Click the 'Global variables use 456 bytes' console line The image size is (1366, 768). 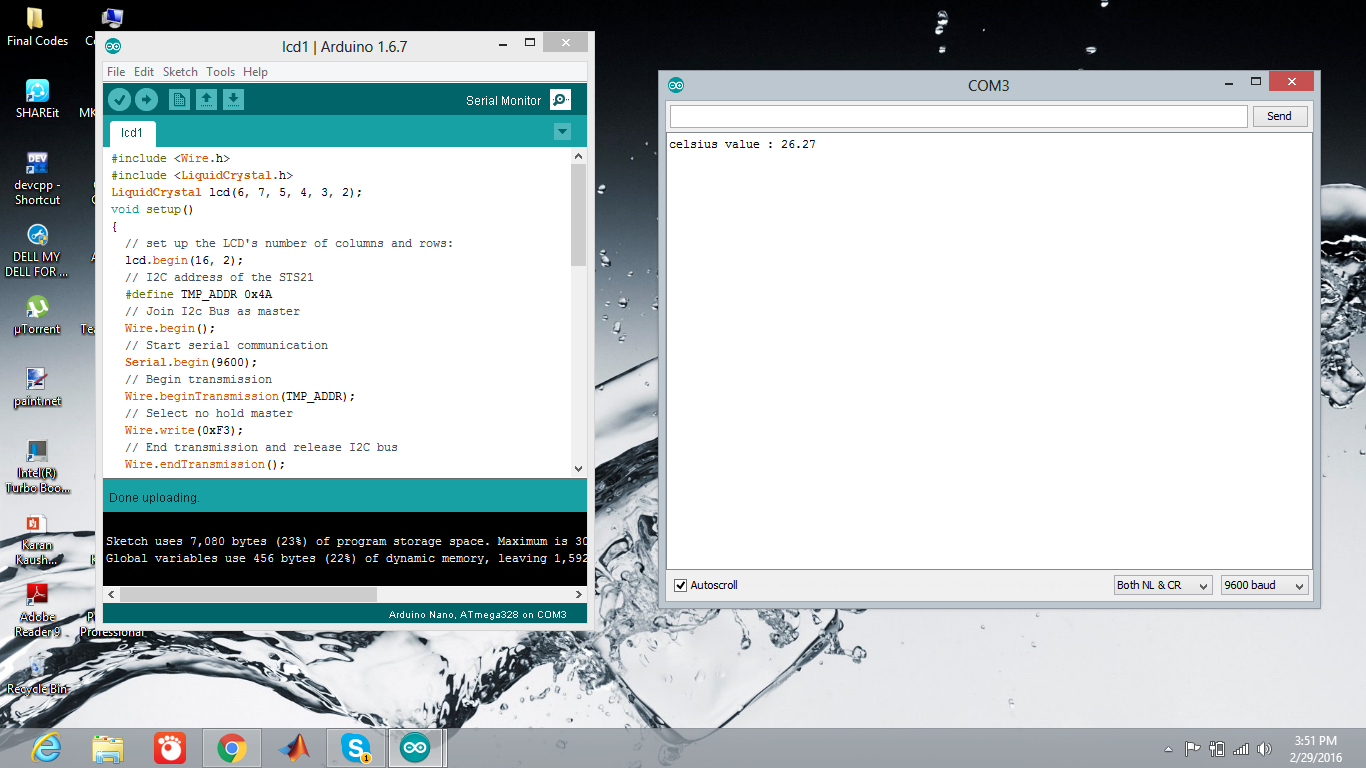pos(345,558)
